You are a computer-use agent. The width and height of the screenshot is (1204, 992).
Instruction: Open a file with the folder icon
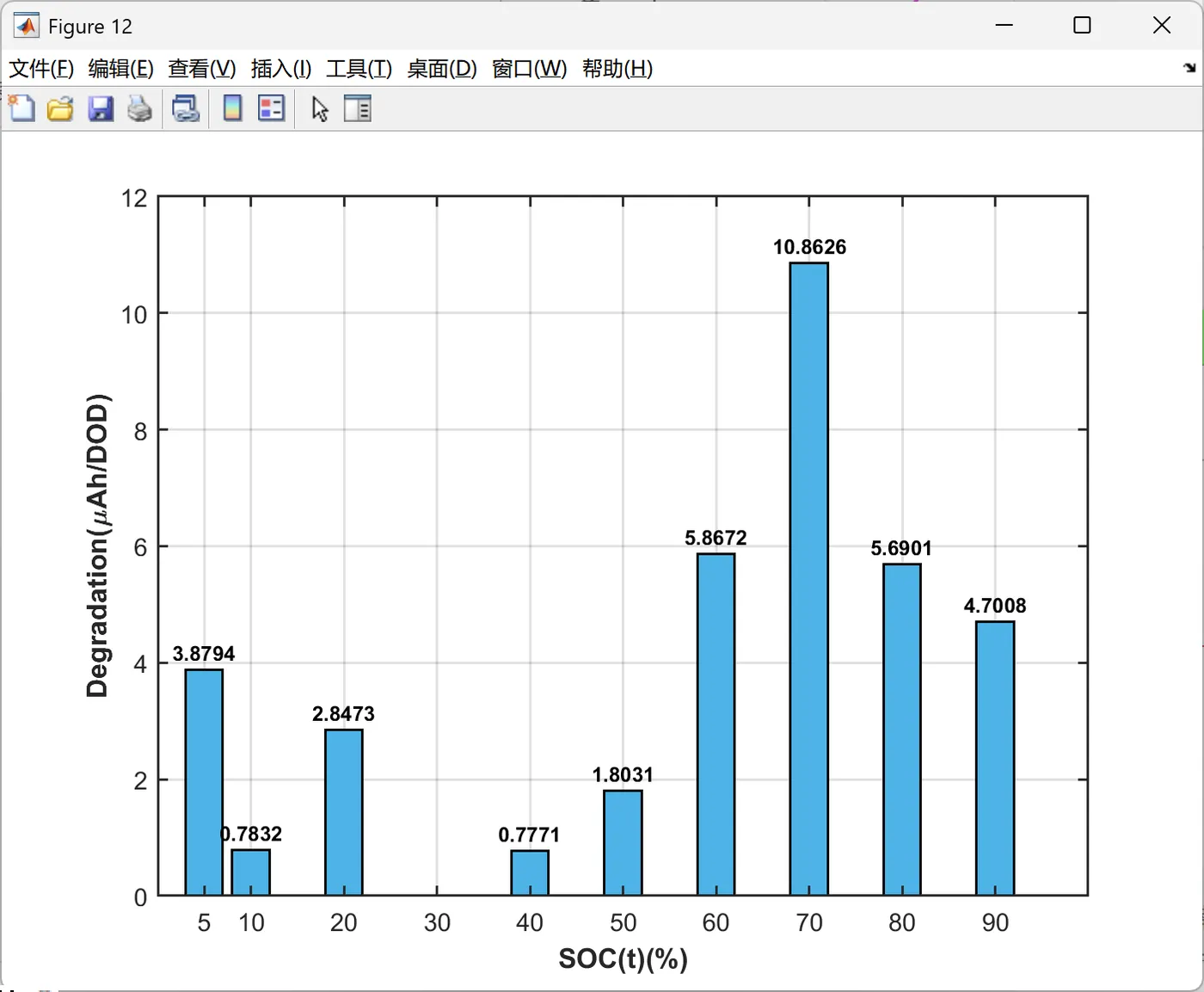tap(60, 108)
